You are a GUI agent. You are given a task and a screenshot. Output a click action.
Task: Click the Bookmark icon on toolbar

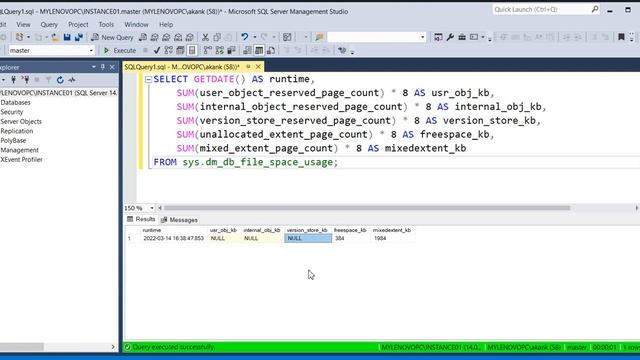[621, 37]
